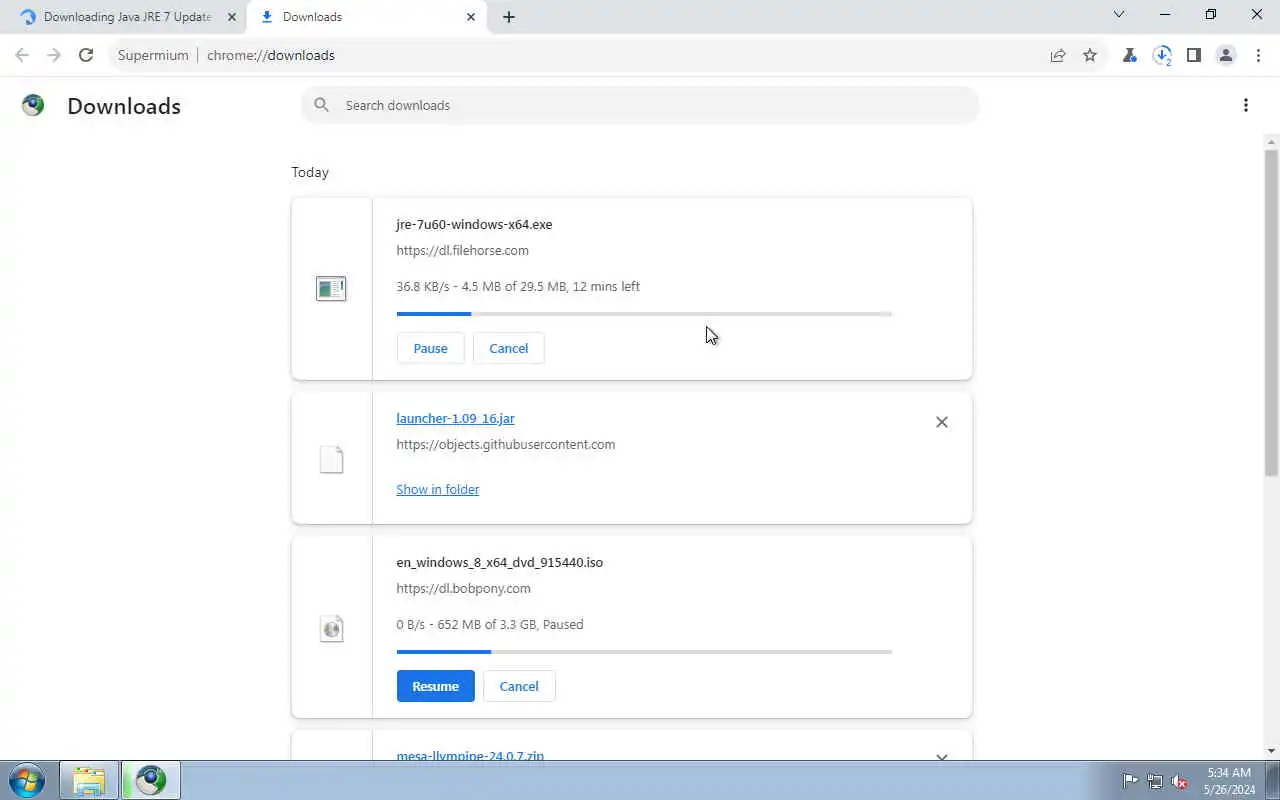
Task: Click the en_windows_8_x64_dvd_915440.iso filename
Action: [500, 562]
